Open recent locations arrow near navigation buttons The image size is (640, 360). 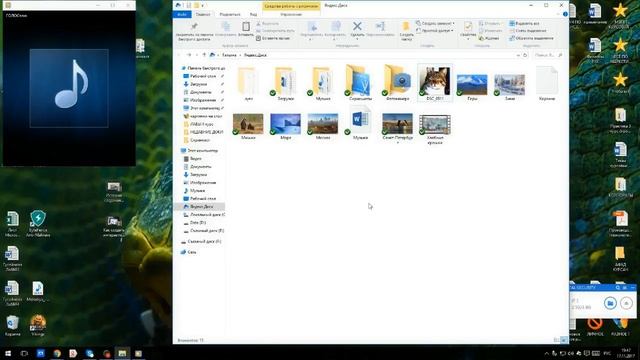pyautogui.click(x=196, y=55)
